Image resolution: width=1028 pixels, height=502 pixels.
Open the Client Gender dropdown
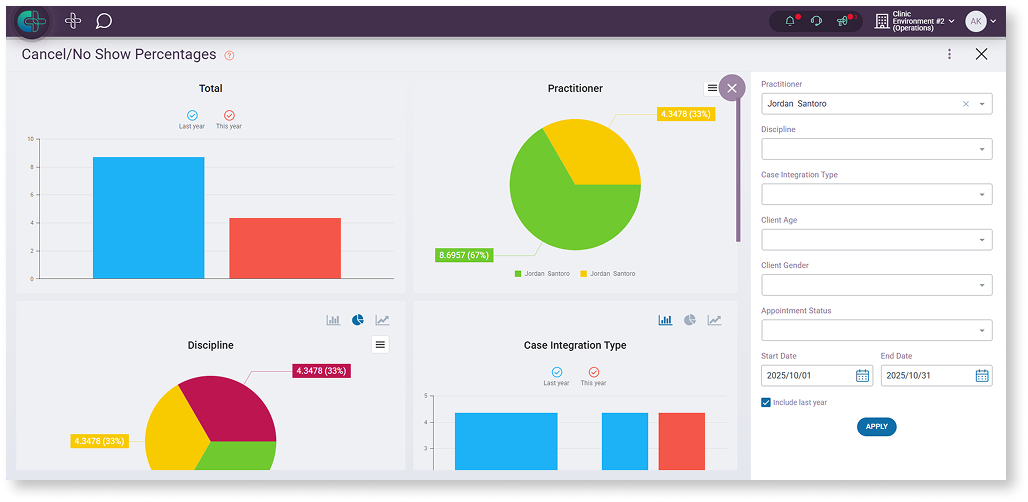coord(982,285)
